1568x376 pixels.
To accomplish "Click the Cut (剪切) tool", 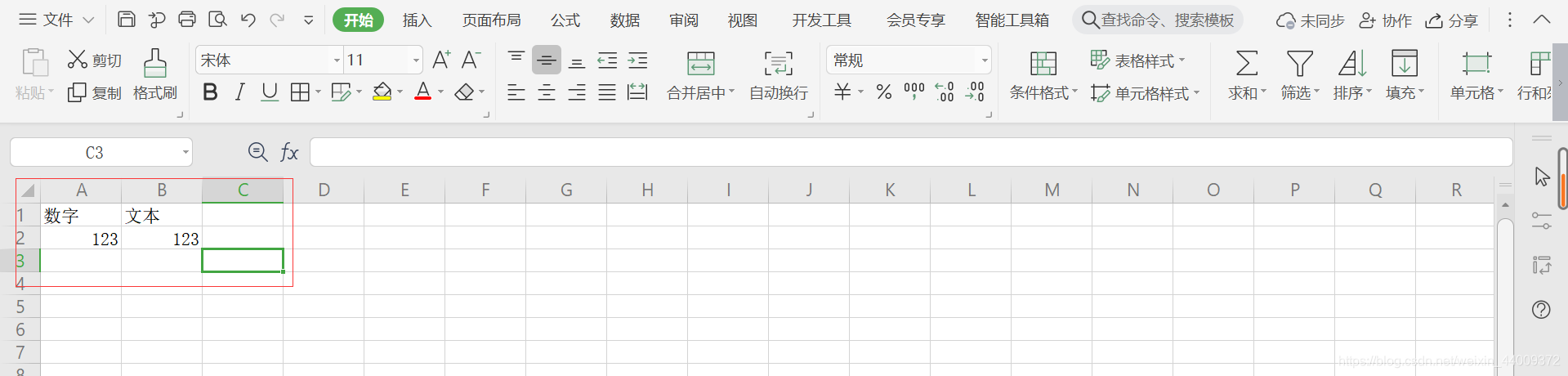I will (x=94, y=60).
